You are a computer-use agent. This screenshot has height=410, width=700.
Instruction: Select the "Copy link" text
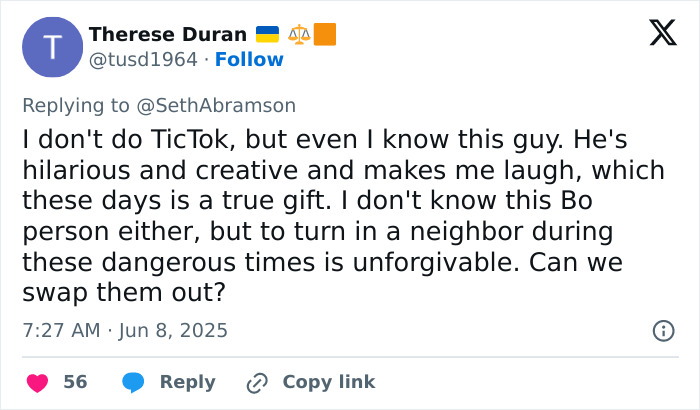[329, 382]
